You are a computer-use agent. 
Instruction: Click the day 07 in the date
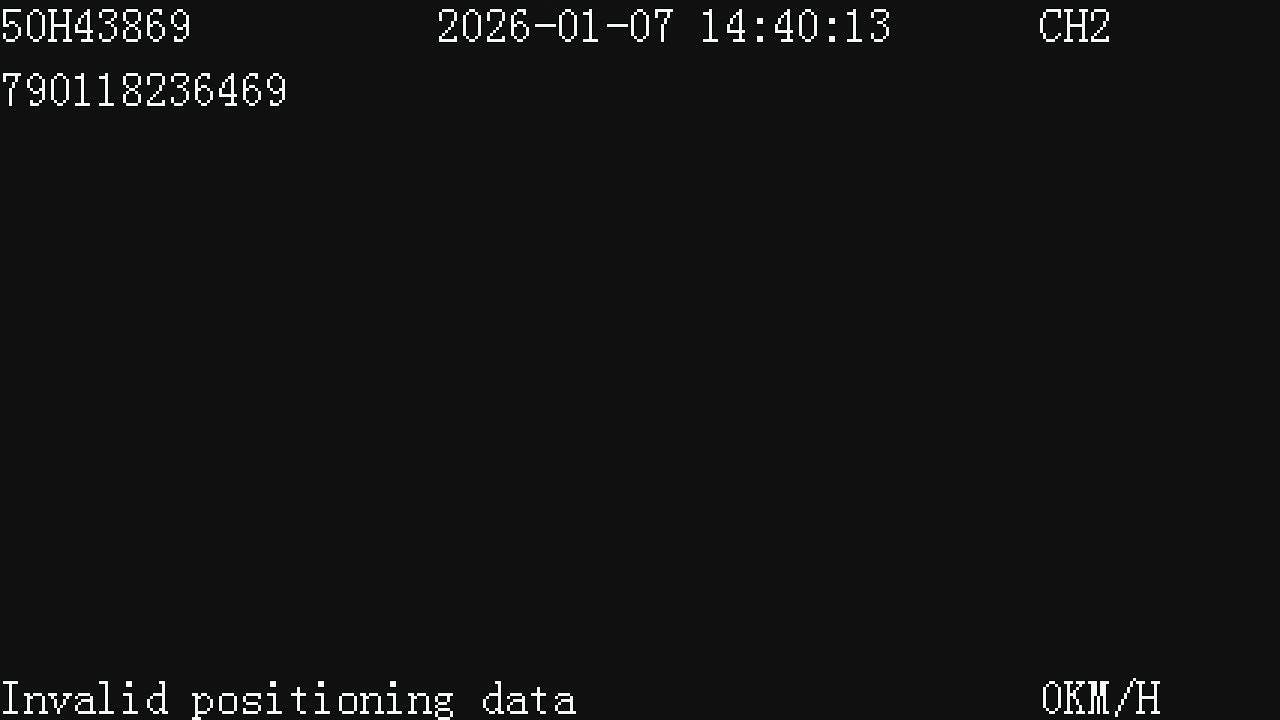click(651, 27)
